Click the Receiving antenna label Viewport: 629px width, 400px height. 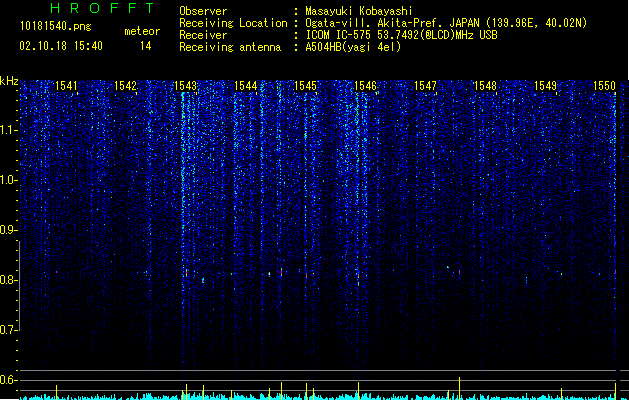click(230, 47)
